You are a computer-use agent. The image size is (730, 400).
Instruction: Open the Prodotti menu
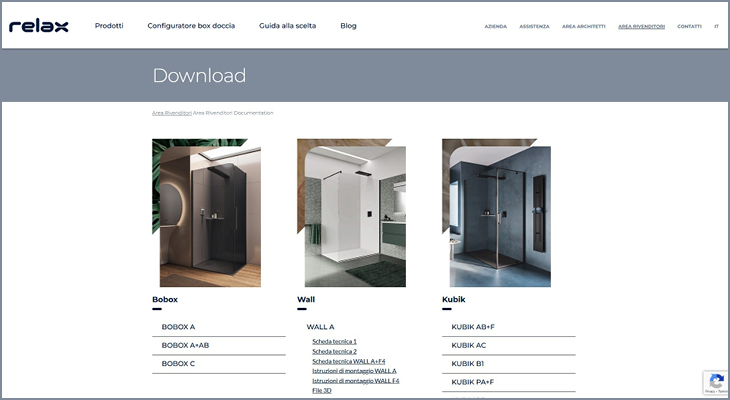(109, 26)
